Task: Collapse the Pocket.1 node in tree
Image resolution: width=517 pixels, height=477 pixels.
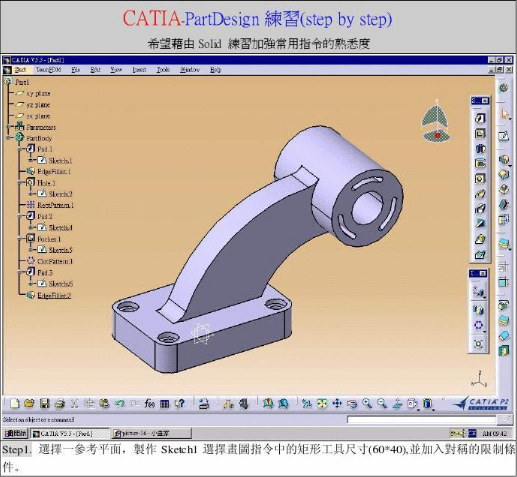Action: (x=19, y=239)
